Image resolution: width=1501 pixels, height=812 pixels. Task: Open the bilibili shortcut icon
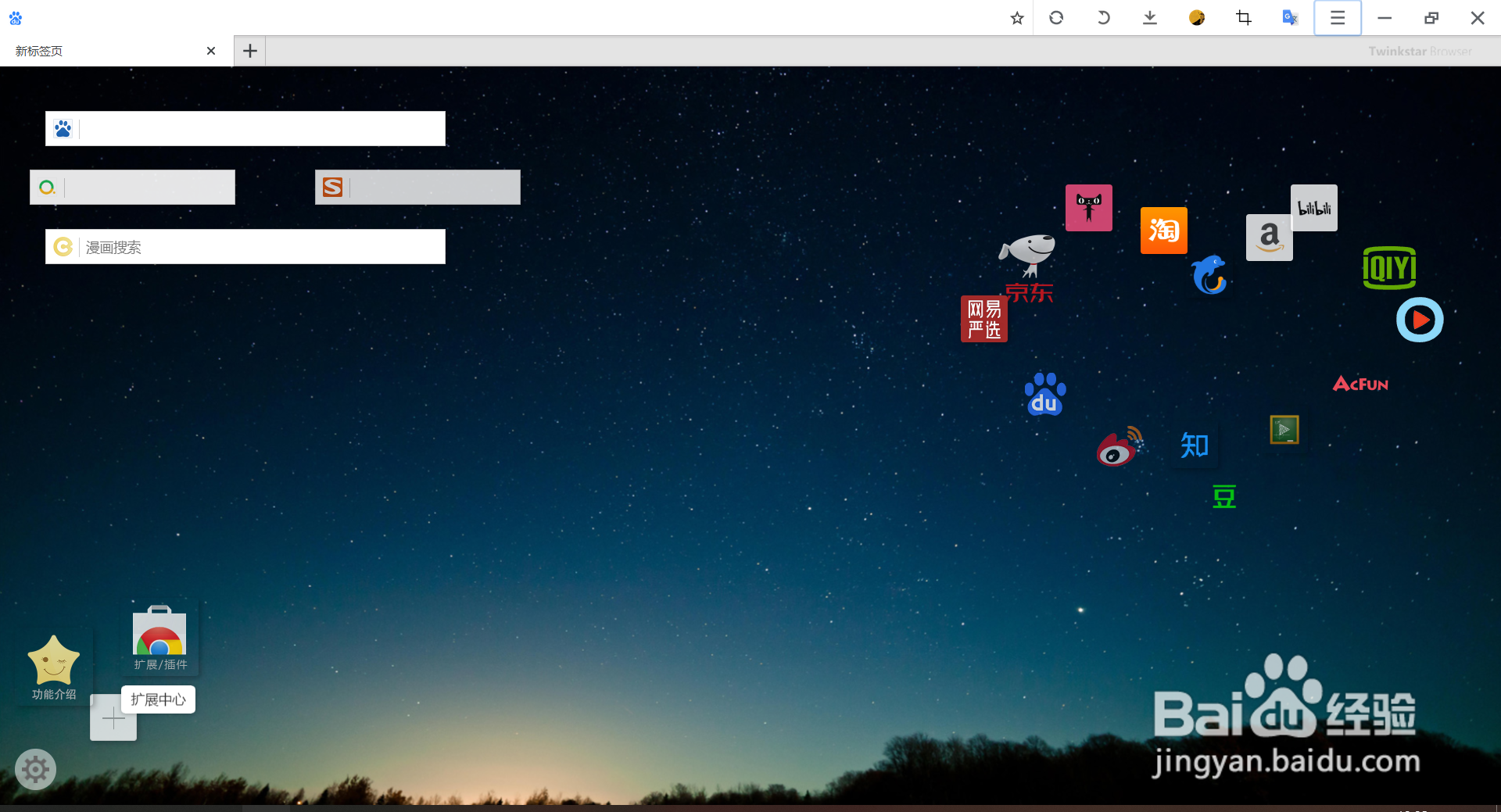[1314, 208]
